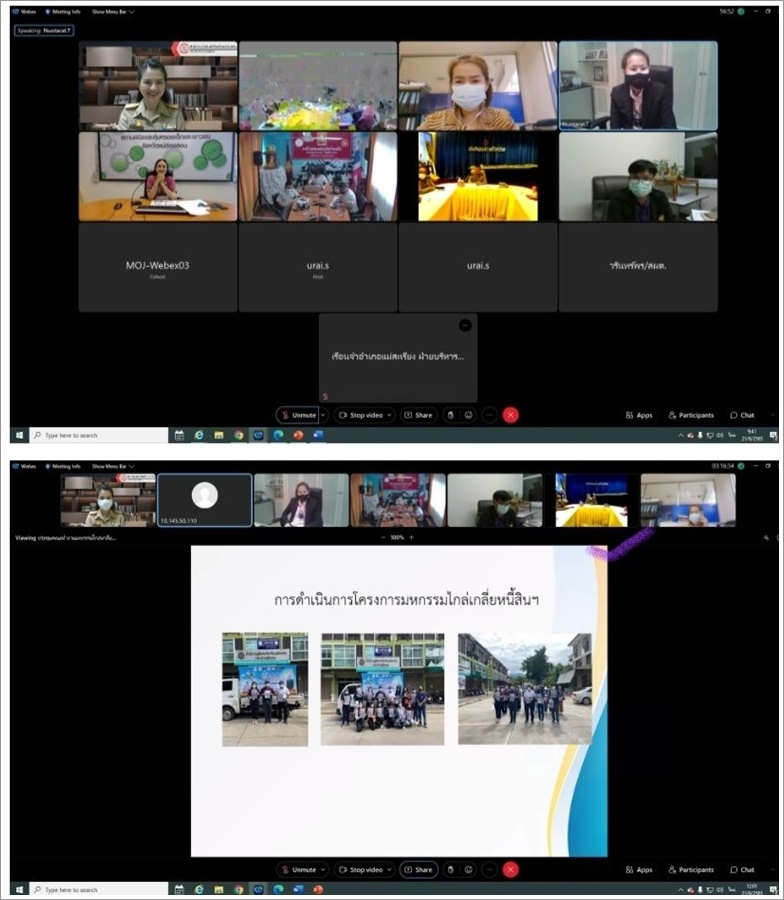Click Share button beneath the presentation slide
The image size is (784, 900).
(x=418, y=870)
